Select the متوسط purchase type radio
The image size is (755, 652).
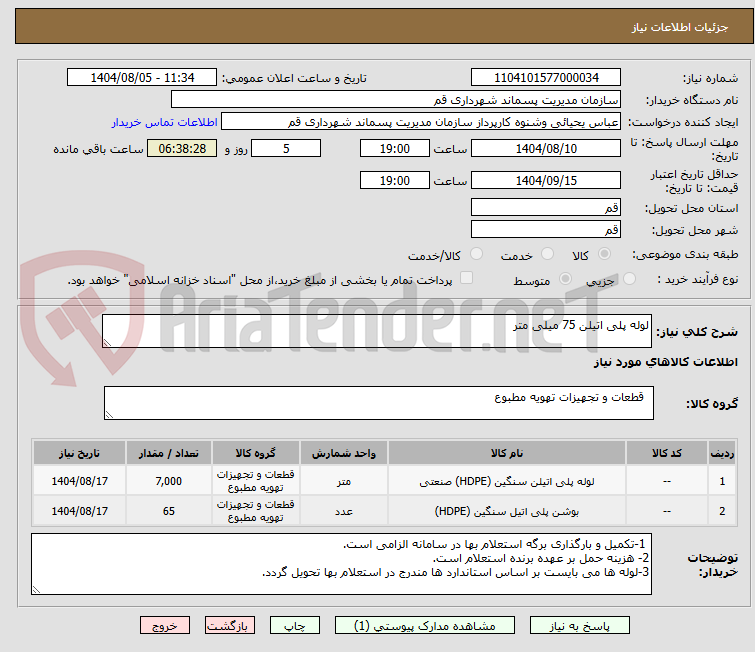tap(565, 278)
